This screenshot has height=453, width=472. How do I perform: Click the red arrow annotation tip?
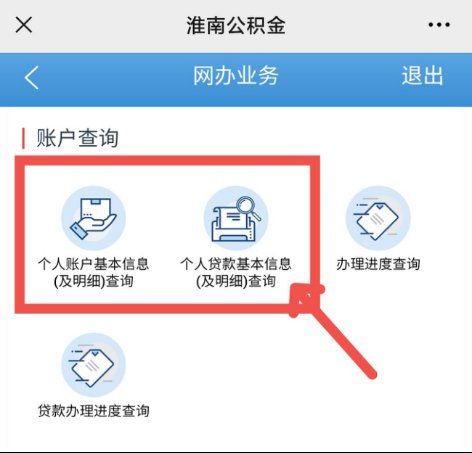302,297
